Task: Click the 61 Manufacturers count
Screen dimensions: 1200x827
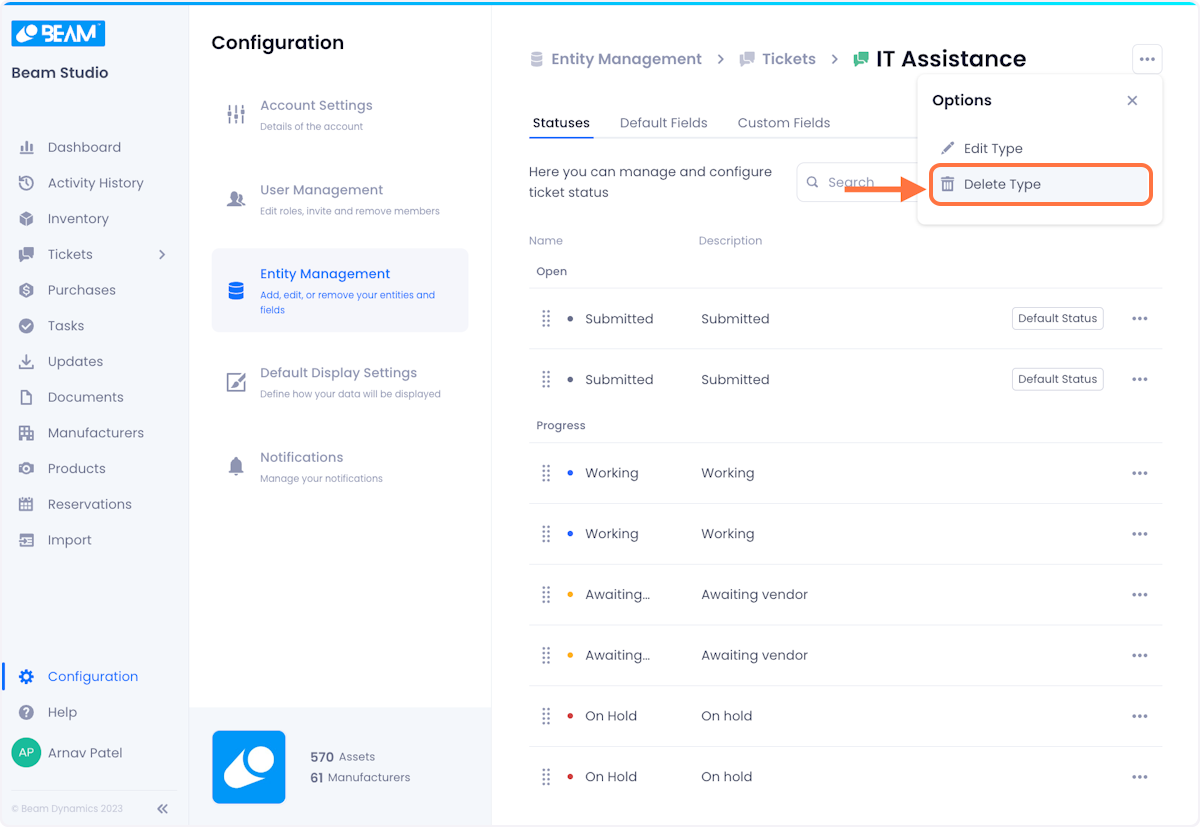Action: 360,777
